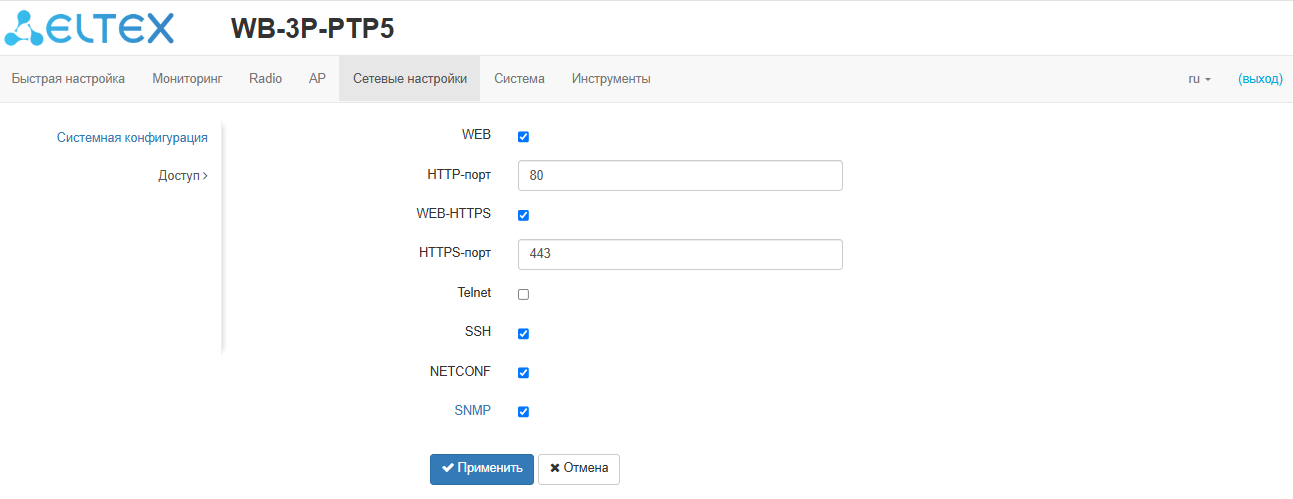Open the Radio tab
Image resolution: width=1293 pixels, height=499 pixels.
click(265, 79)
